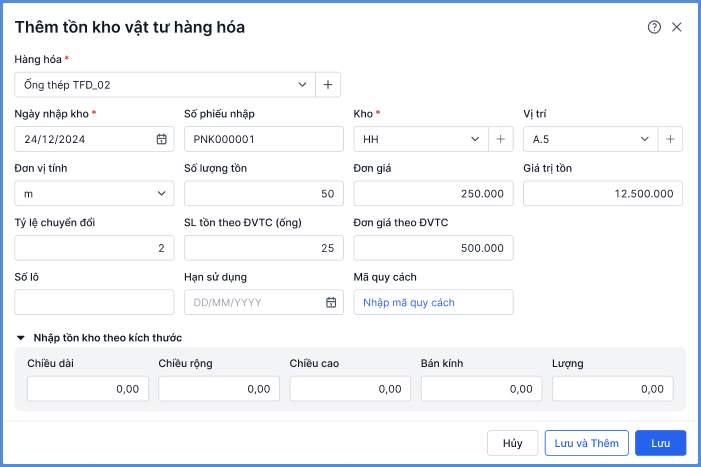Select the Chiều dài input field
This screenshot has width=701, height=467.
click(88, 389)
